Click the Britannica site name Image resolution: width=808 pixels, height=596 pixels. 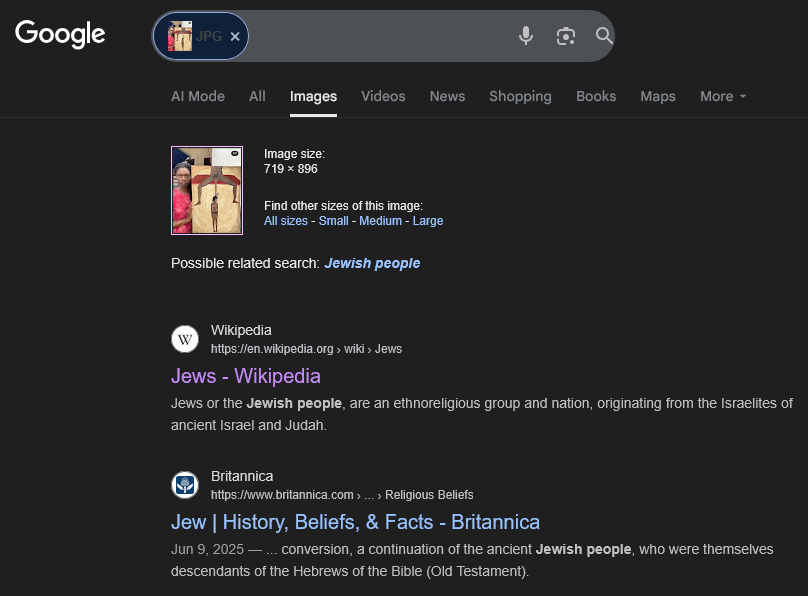[242, 476]
